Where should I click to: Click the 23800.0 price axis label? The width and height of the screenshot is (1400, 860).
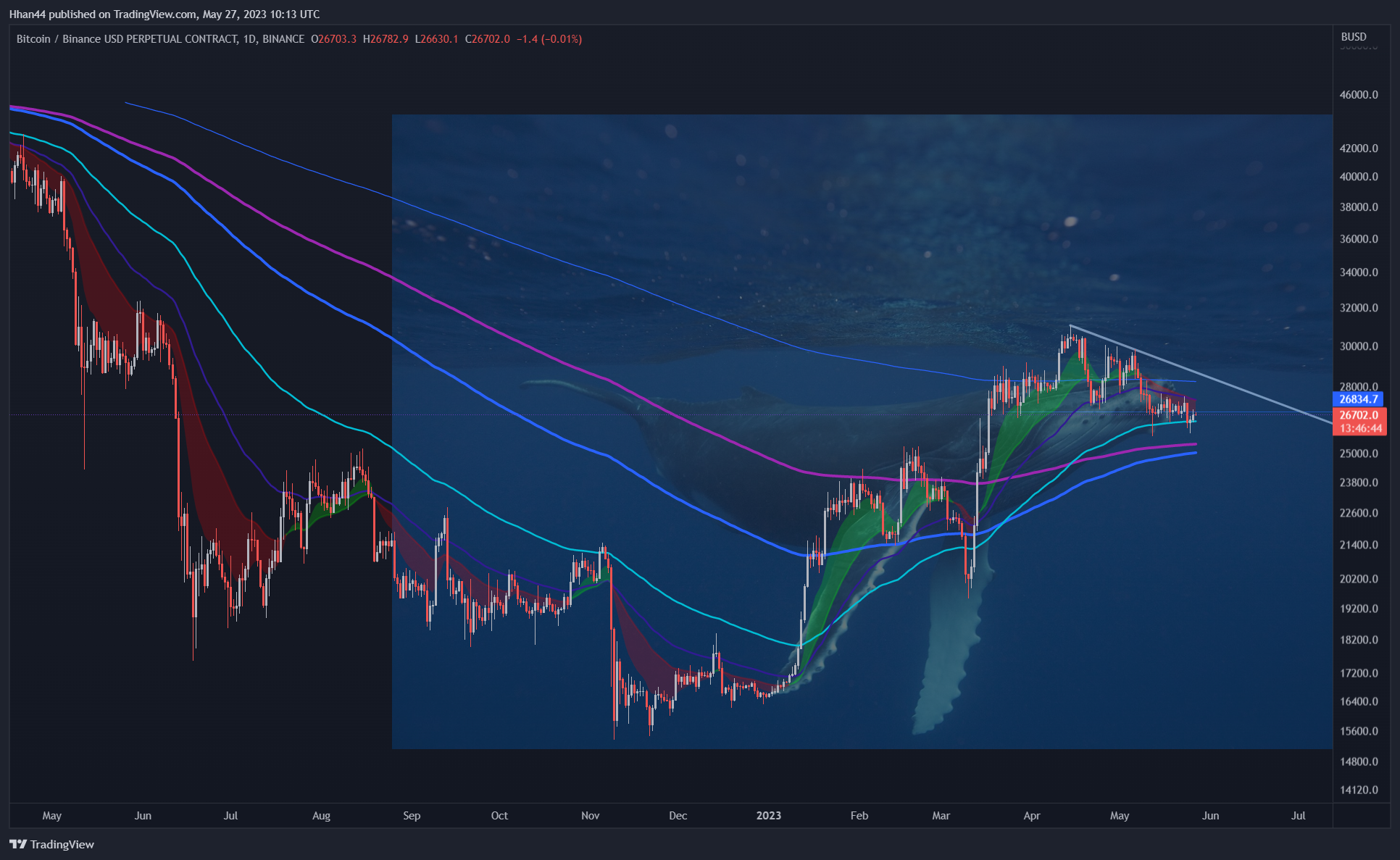(1359, 483)
